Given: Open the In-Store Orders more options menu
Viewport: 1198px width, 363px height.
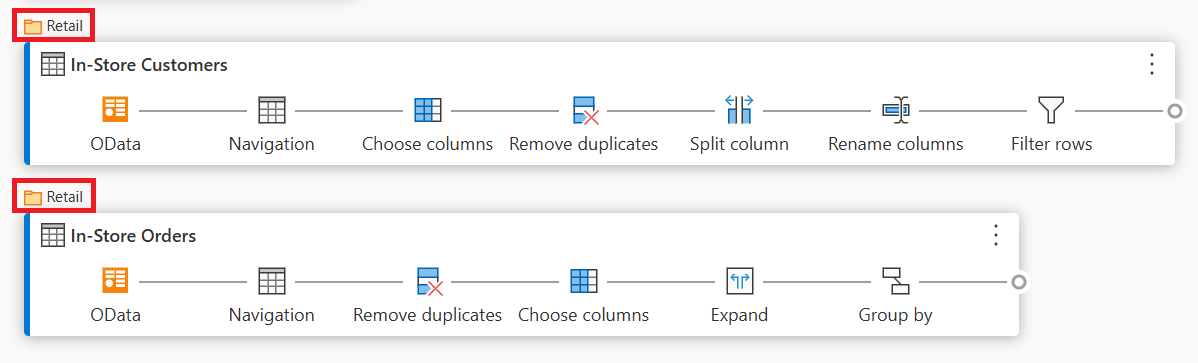Looking at the screenshot, I should click(996, 235).
